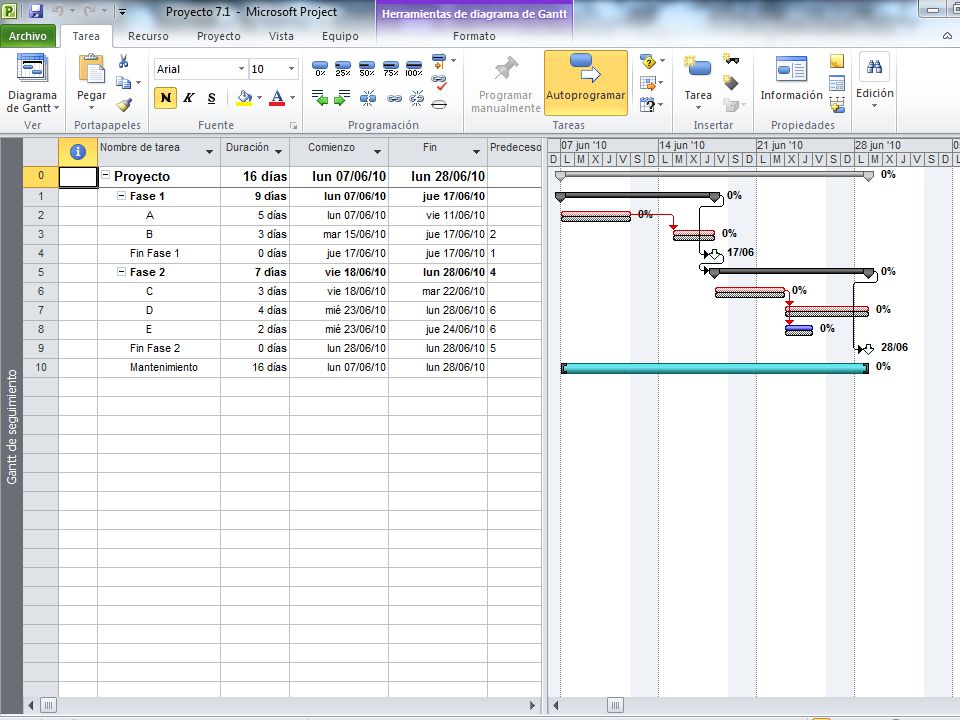Click the Insert Milestone diamond icon
Image resolution: width=960 pixels, height=720 pixels.
tap(731, 82)
